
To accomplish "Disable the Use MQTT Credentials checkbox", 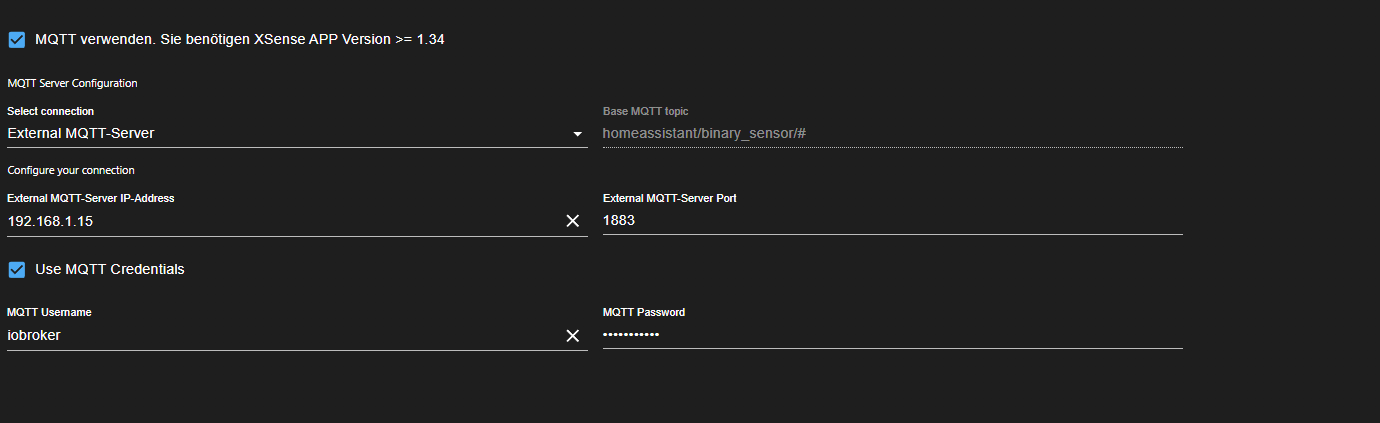I will (16, 270).
